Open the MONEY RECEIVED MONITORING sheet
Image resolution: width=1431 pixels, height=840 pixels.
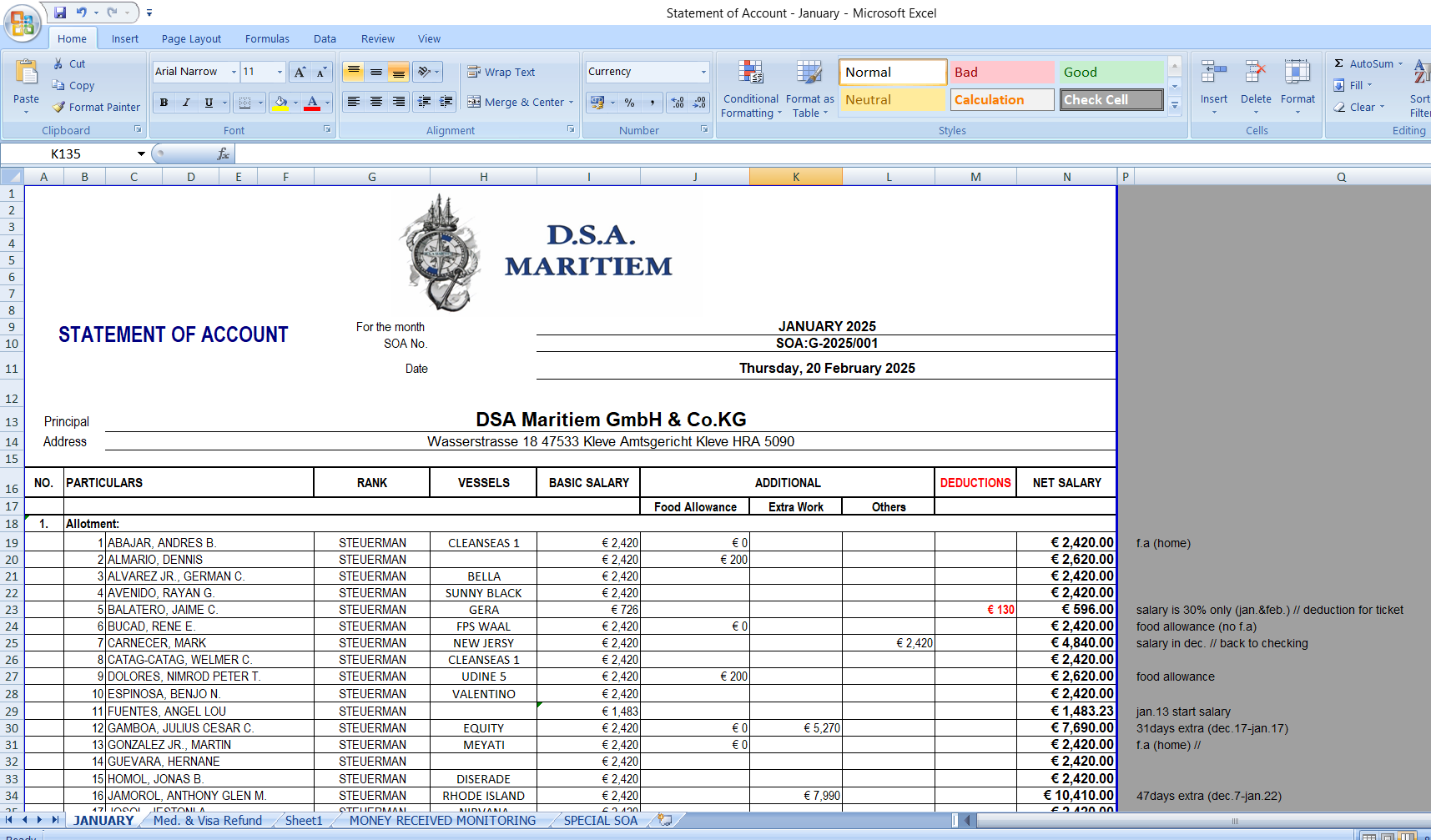(x=442, y=820)
